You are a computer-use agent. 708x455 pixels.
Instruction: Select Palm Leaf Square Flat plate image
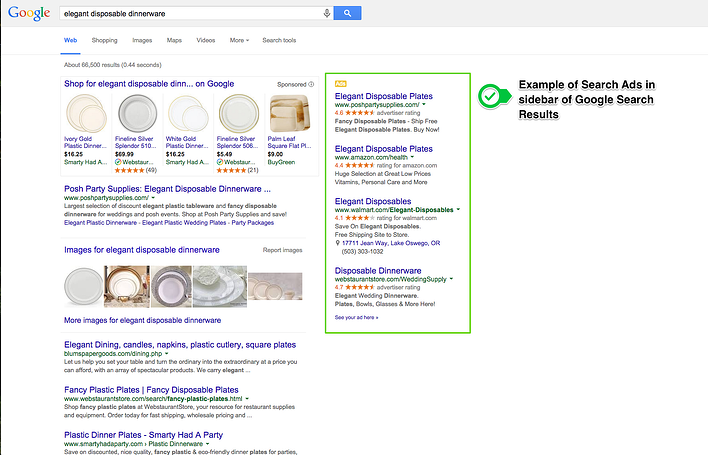pos(289,114)
